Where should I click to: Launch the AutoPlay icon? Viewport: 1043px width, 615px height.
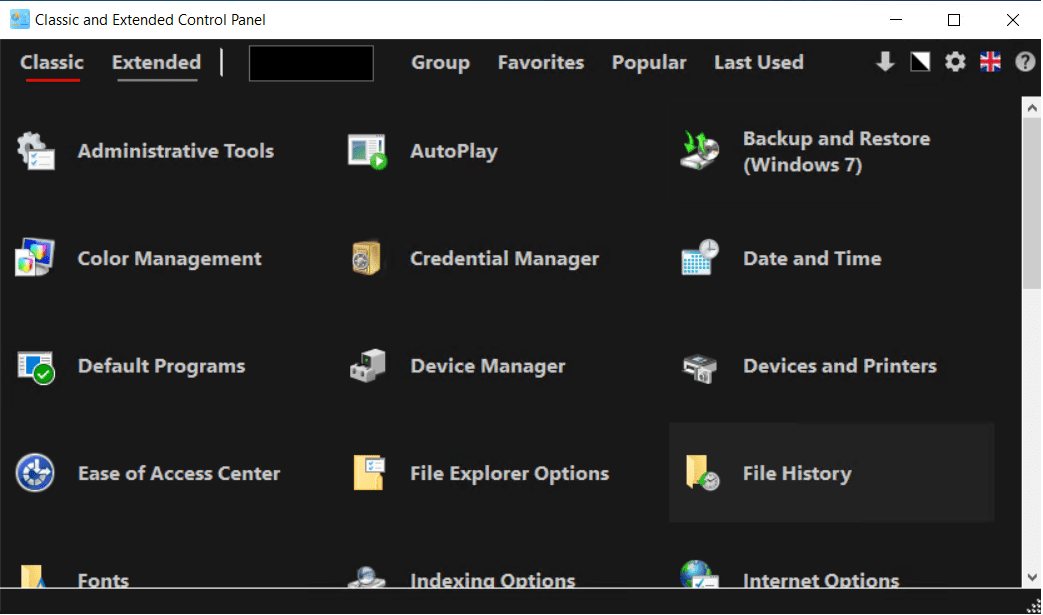[367, 151]
